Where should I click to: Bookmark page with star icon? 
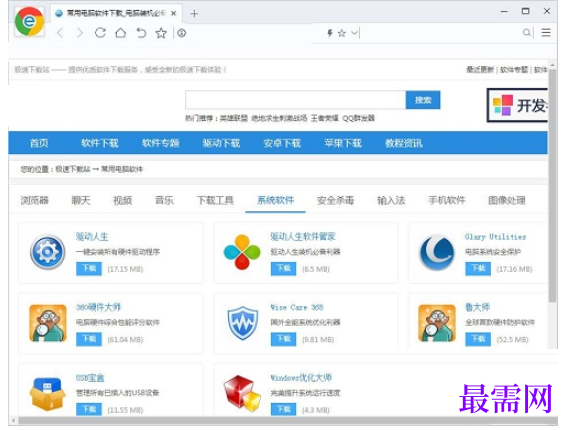point(161,33)
